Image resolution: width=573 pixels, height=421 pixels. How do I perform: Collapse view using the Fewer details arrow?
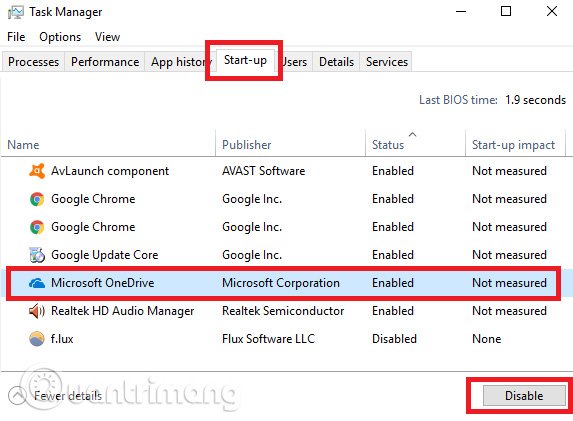point(17,396)
